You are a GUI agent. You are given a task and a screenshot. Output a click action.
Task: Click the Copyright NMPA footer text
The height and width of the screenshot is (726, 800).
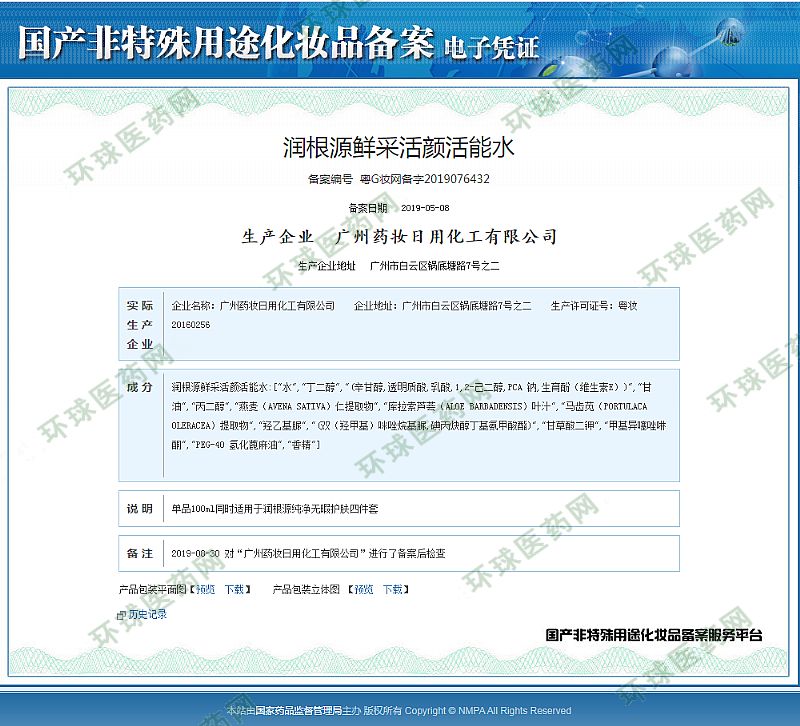[488, 711]
